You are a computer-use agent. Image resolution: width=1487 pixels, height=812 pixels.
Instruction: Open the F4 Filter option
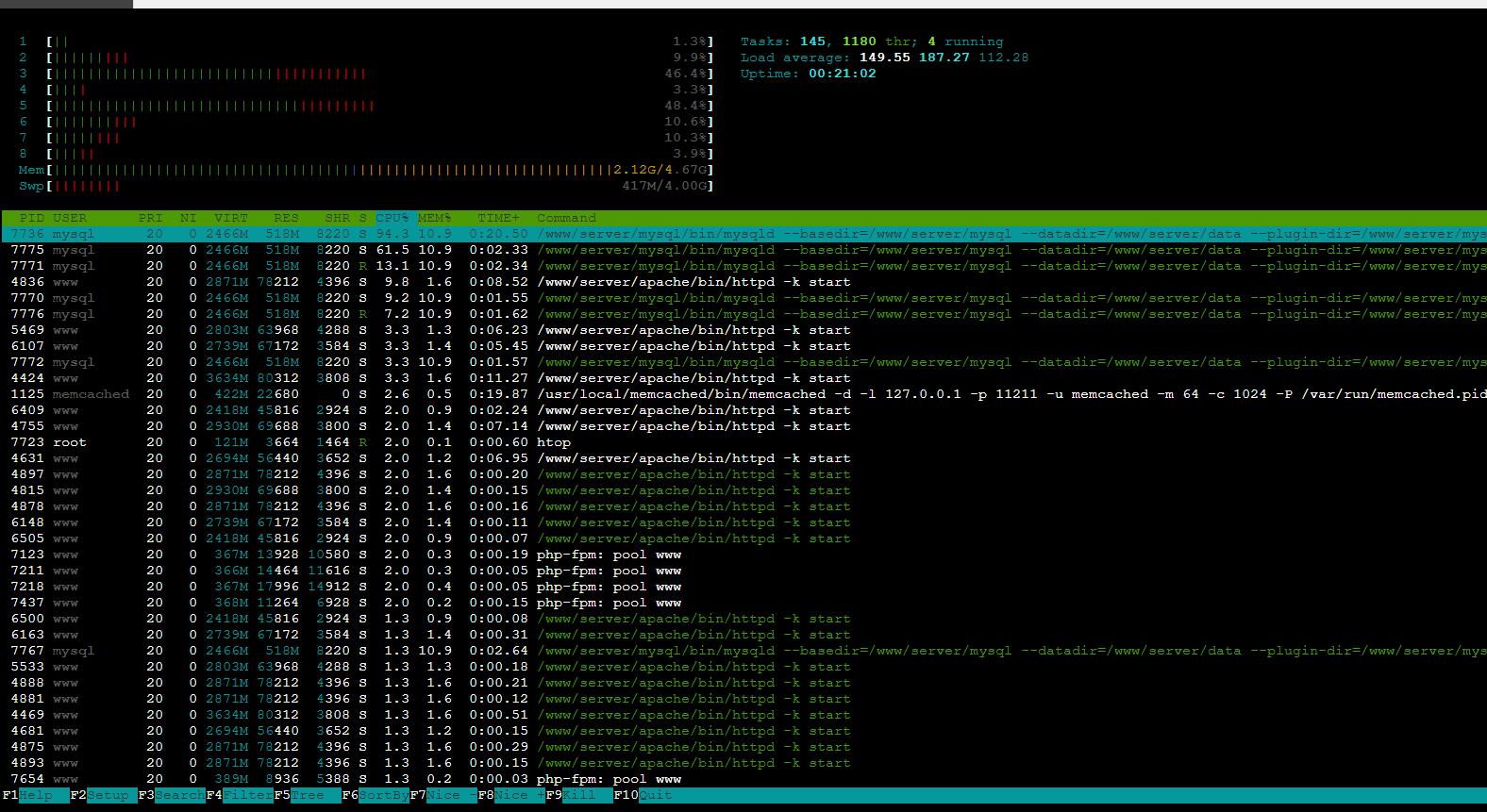click(x=240, y=795)
